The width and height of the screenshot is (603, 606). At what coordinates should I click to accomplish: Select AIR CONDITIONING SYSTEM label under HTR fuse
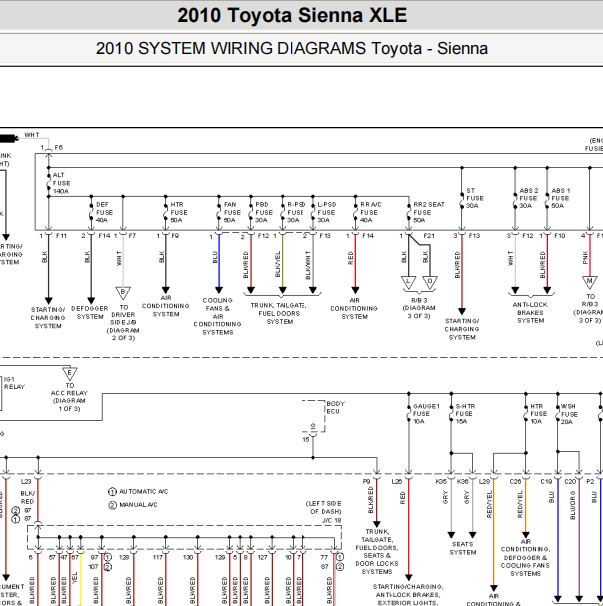pyautogui.click(x=165, y=306)
